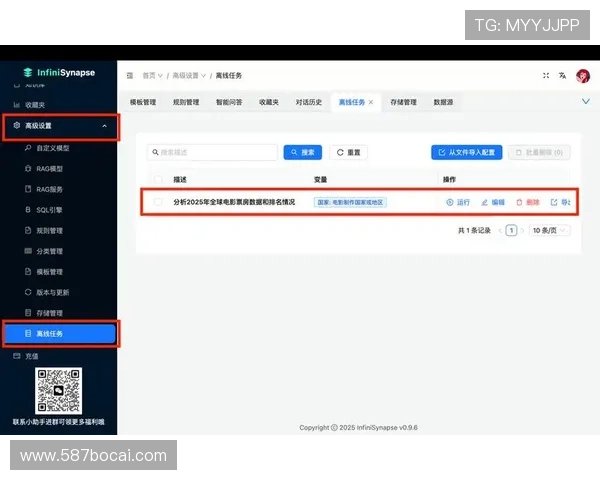Close the 离线任务 tab
Screen dimensions: 600x480
(371, 103)
